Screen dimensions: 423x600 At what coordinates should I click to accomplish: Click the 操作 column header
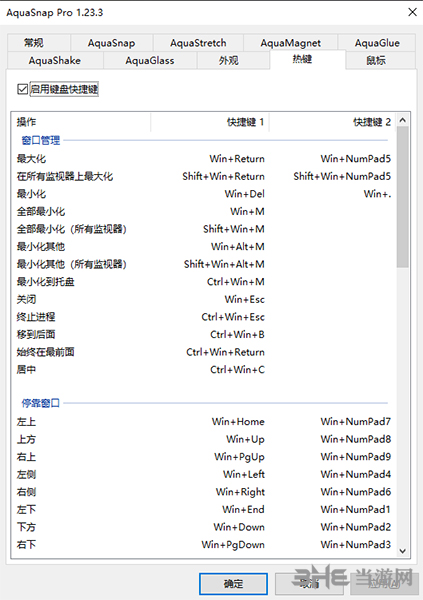click(x=81, y=122)
